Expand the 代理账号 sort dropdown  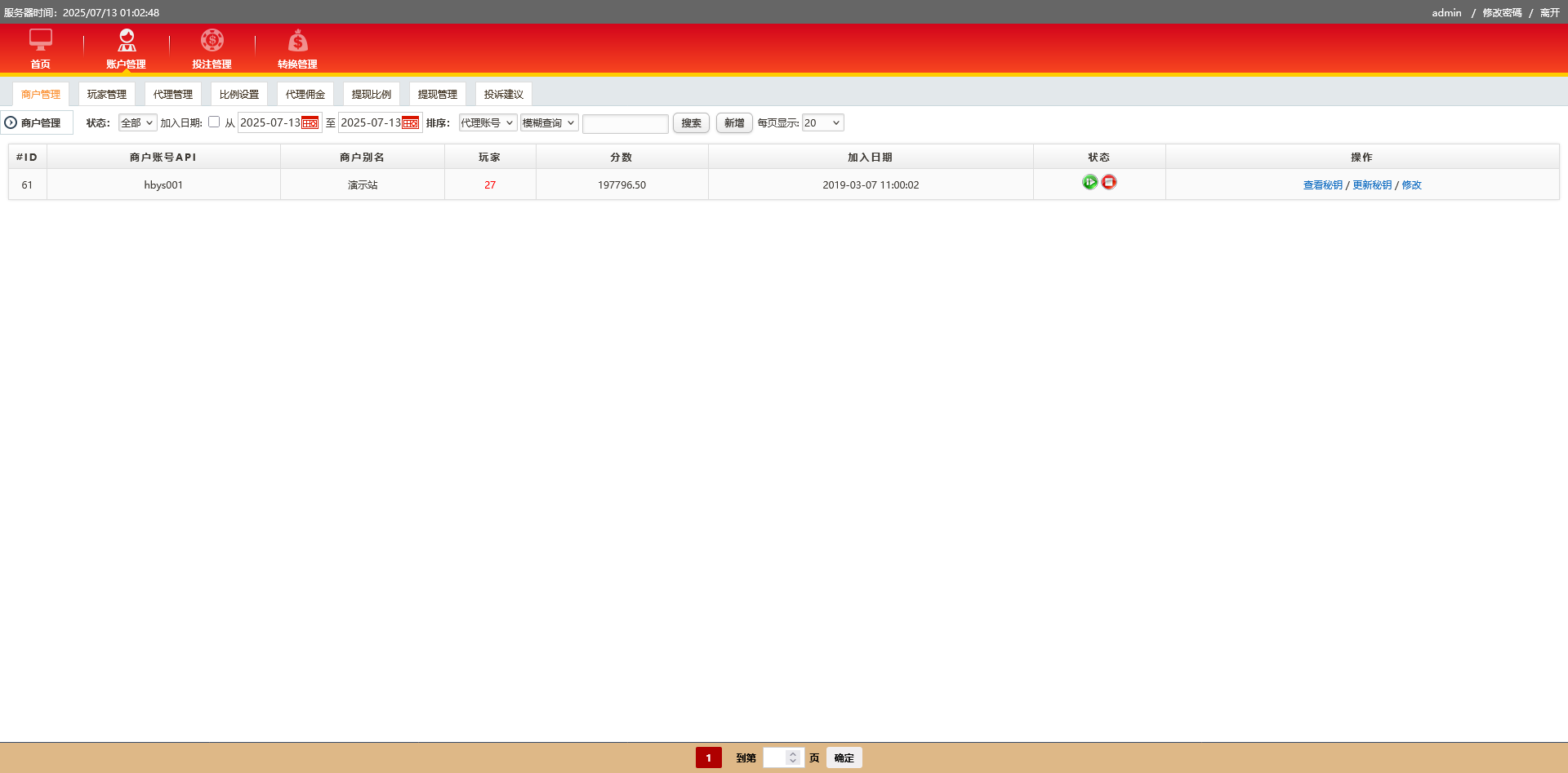pyautogui.click(x=488, y=122)
